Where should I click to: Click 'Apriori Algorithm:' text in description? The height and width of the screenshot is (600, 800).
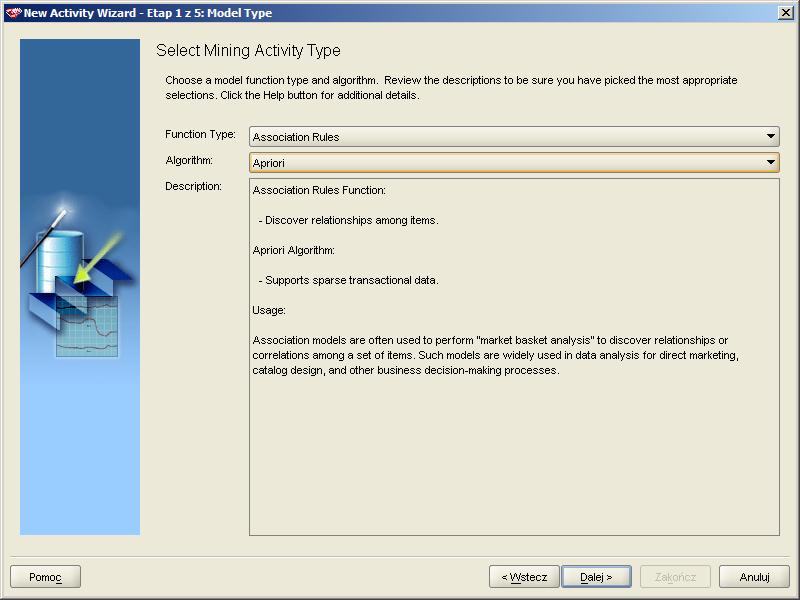293,251
